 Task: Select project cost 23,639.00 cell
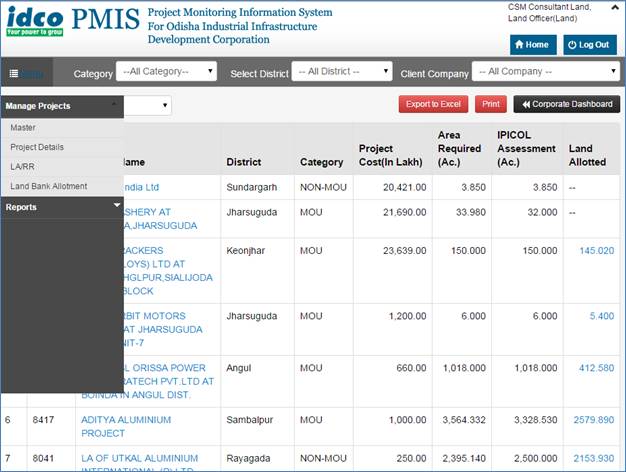coord(404,250)
